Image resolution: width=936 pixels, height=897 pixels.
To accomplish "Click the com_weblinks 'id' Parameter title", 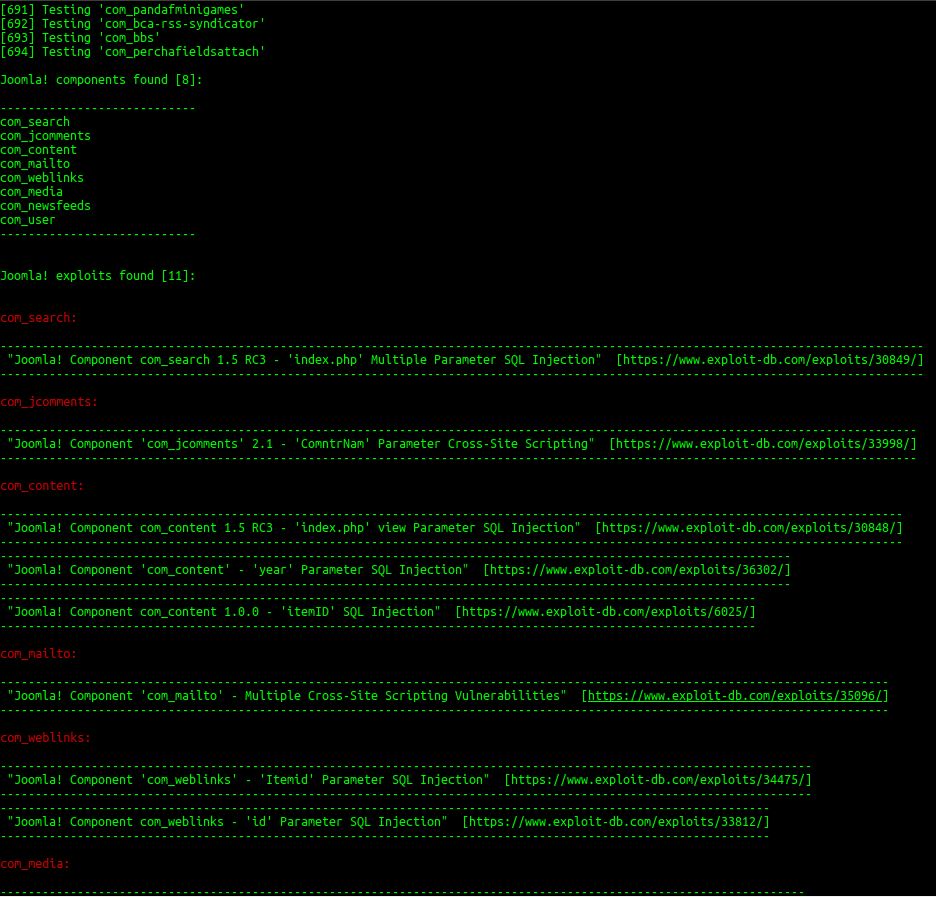I will pos(227,822).
